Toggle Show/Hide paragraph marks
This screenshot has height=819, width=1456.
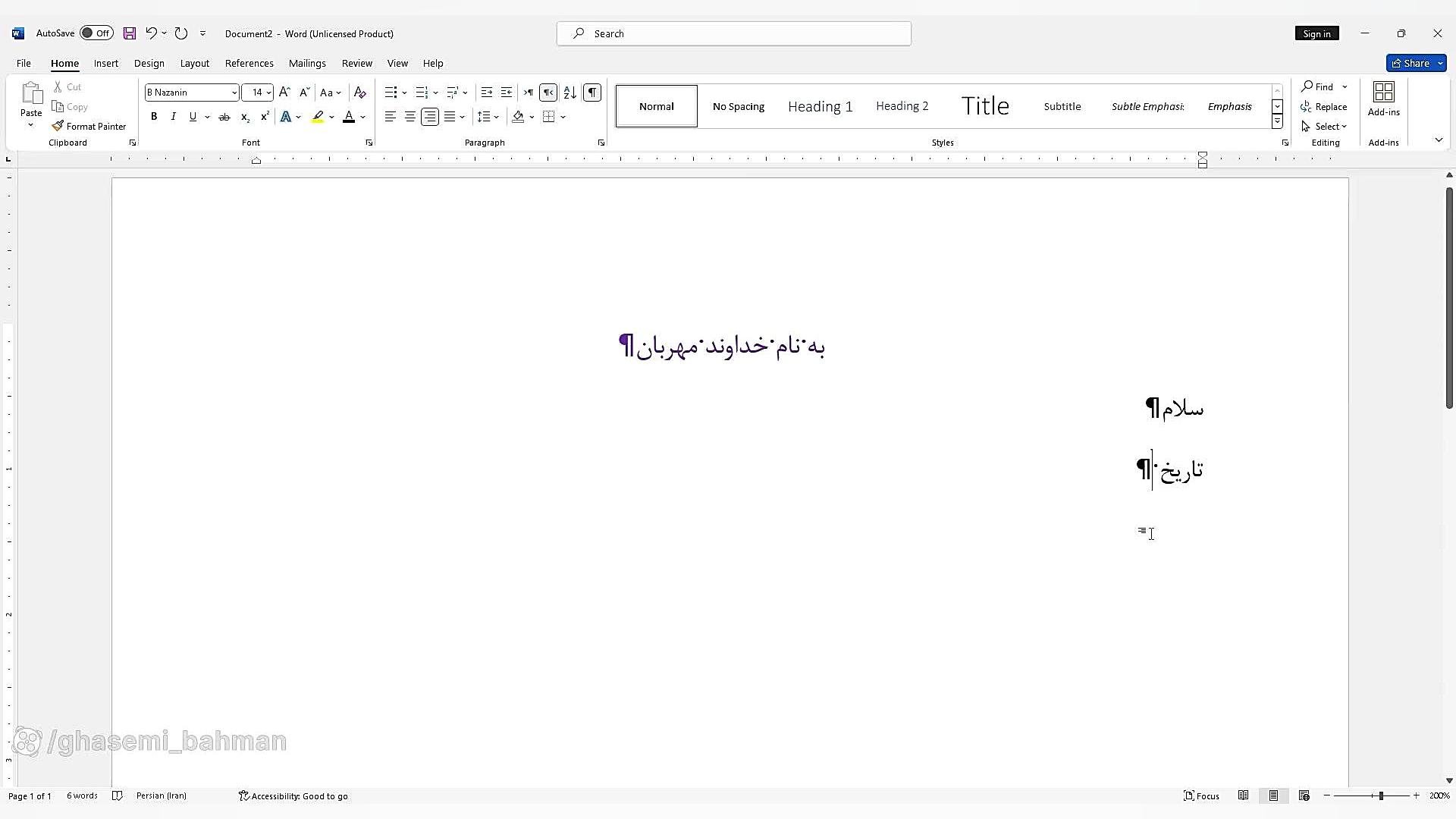tap(592, 93)
